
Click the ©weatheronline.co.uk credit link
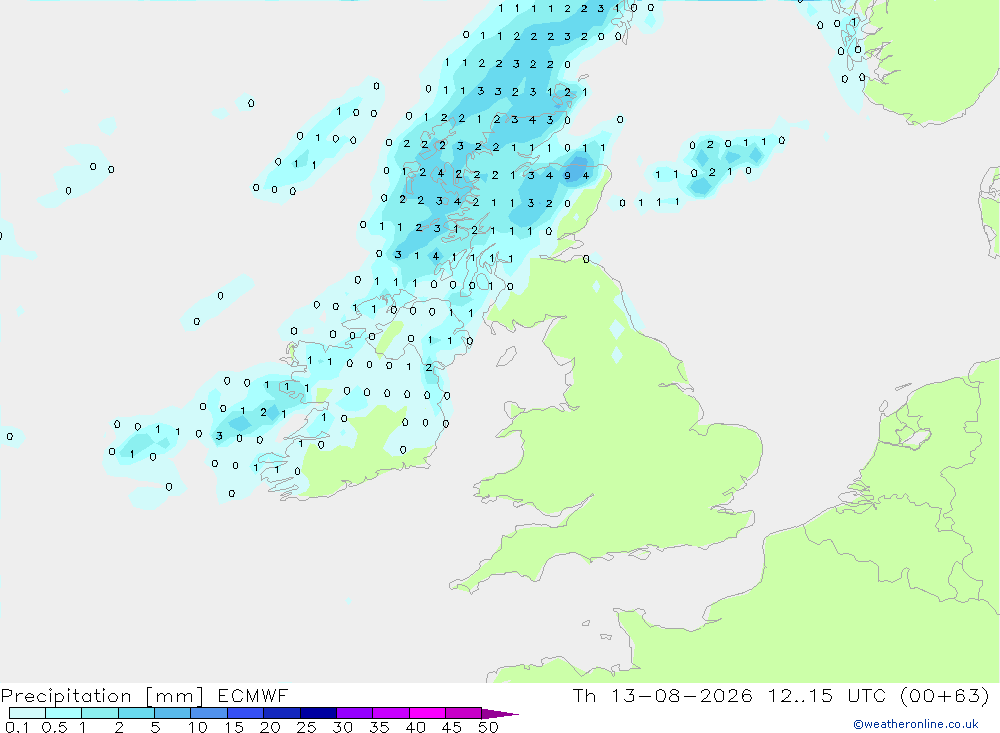pos(916,724)
